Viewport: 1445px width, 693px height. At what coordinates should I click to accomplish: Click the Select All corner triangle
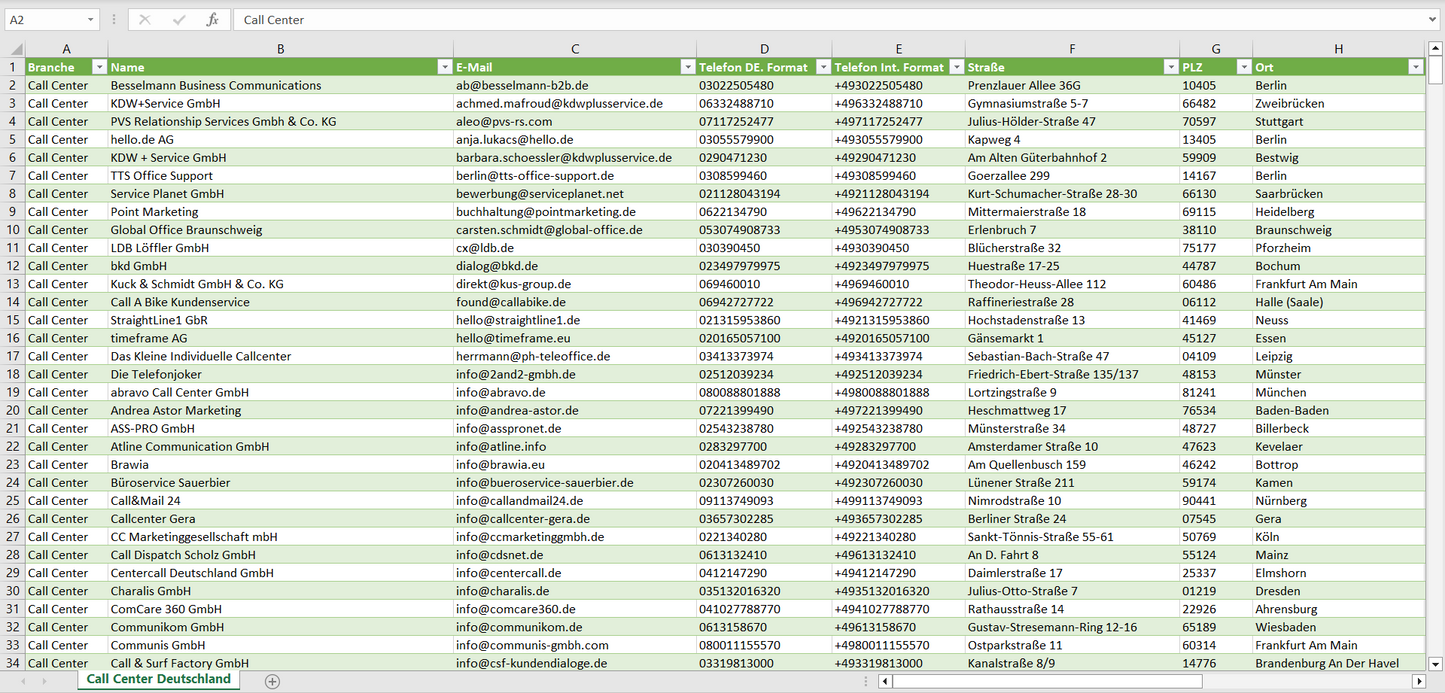click(14, 49)
